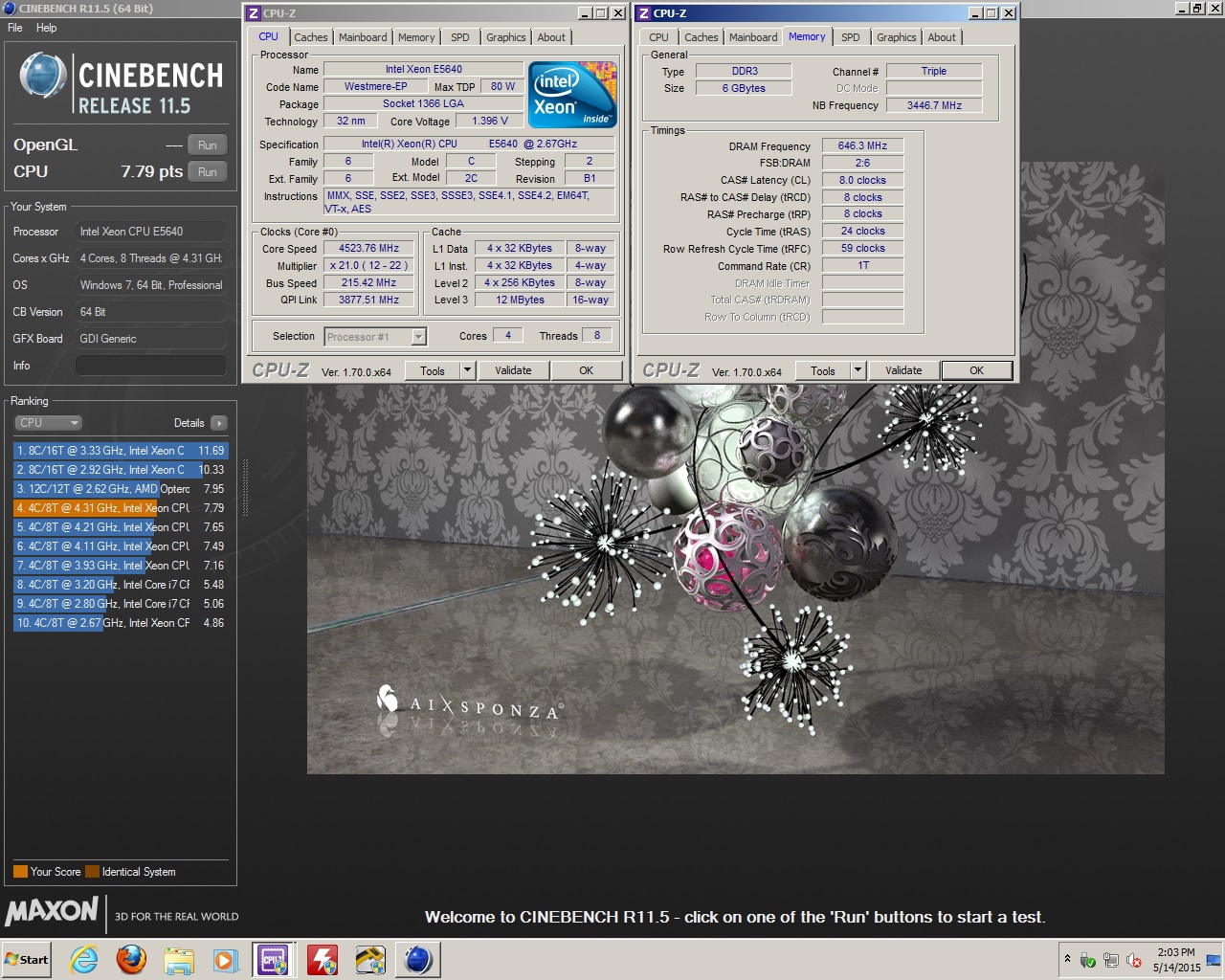Select ranking row 5 at 4.21 GHz
The width and height of the screenshot is (1225, 980).
click(x=121, y=527)
